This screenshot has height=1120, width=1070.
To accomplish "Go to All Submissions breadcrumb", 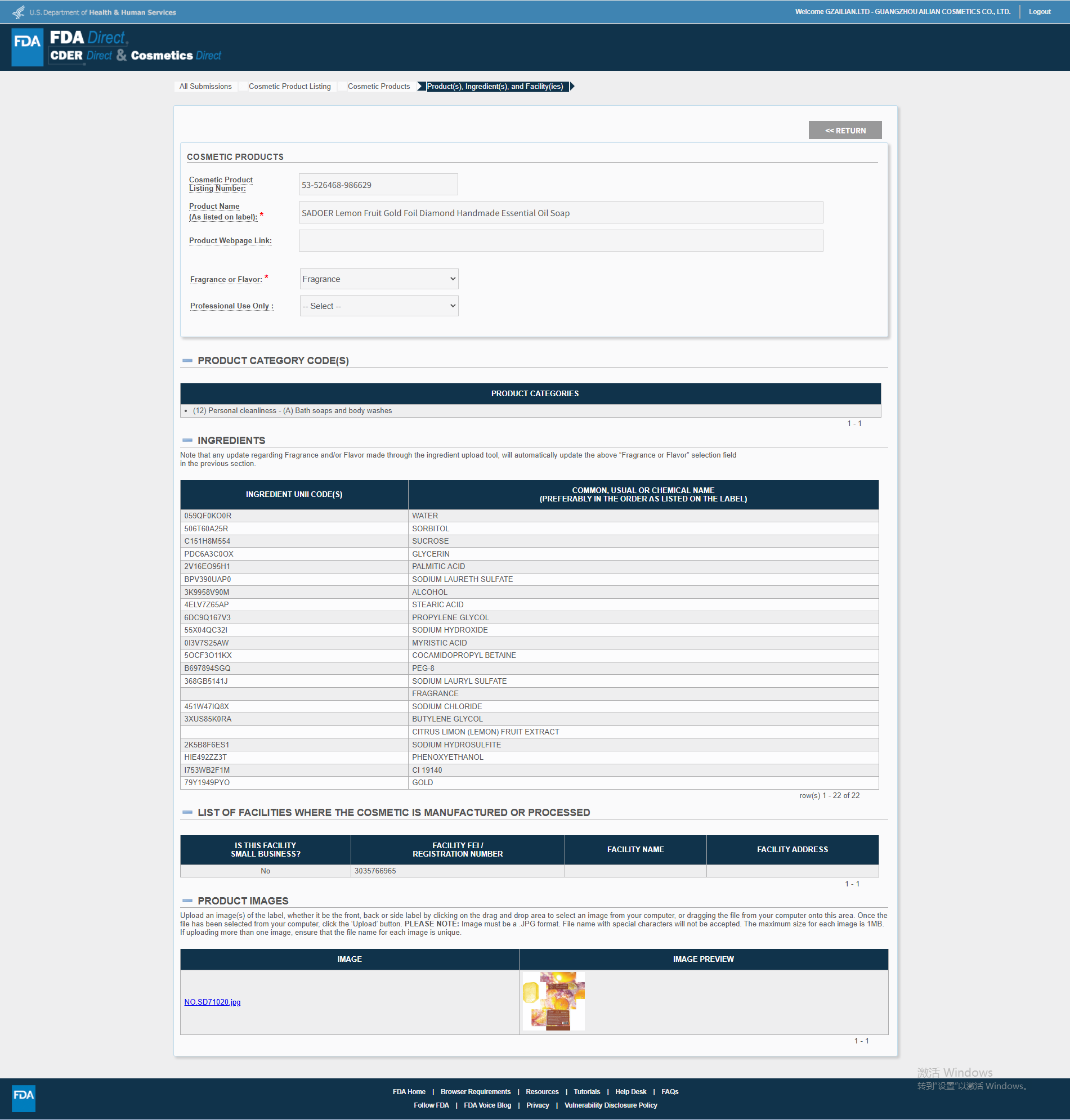I will [205, 86].
